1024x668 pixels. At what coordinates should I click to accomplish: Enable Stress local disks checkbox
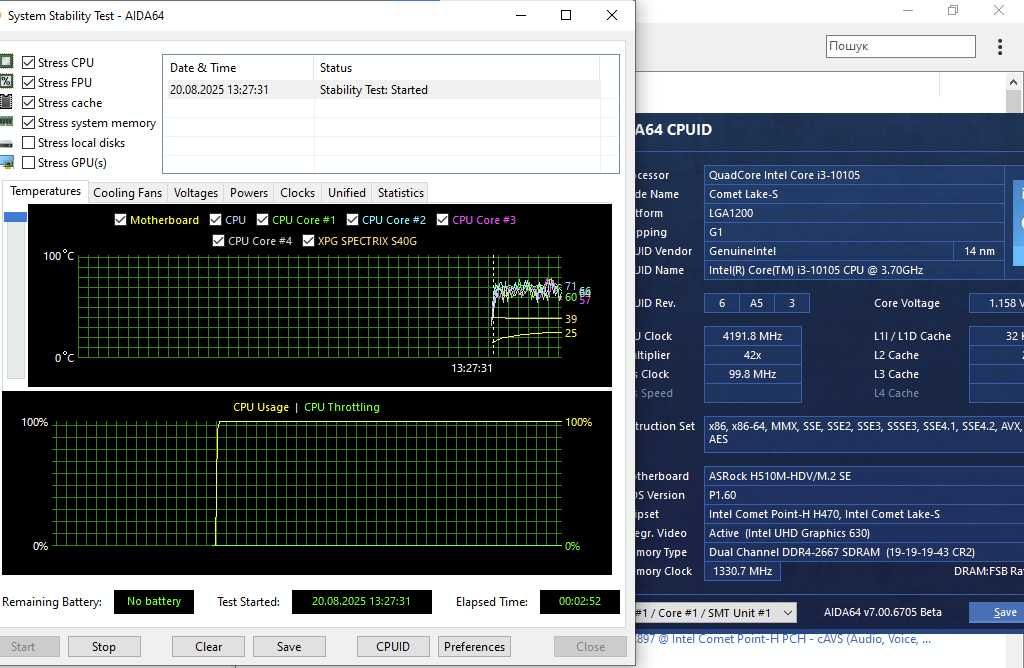pos(28,142)
